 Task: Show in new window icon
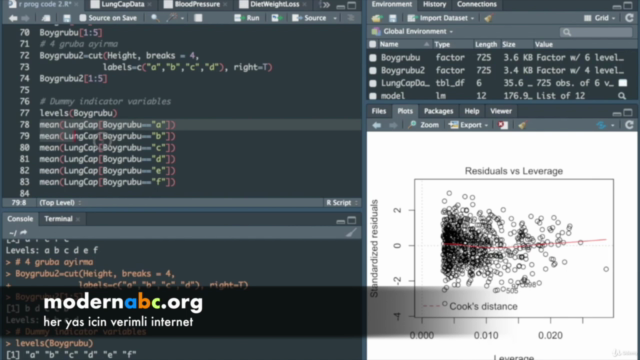coord(46,18)
